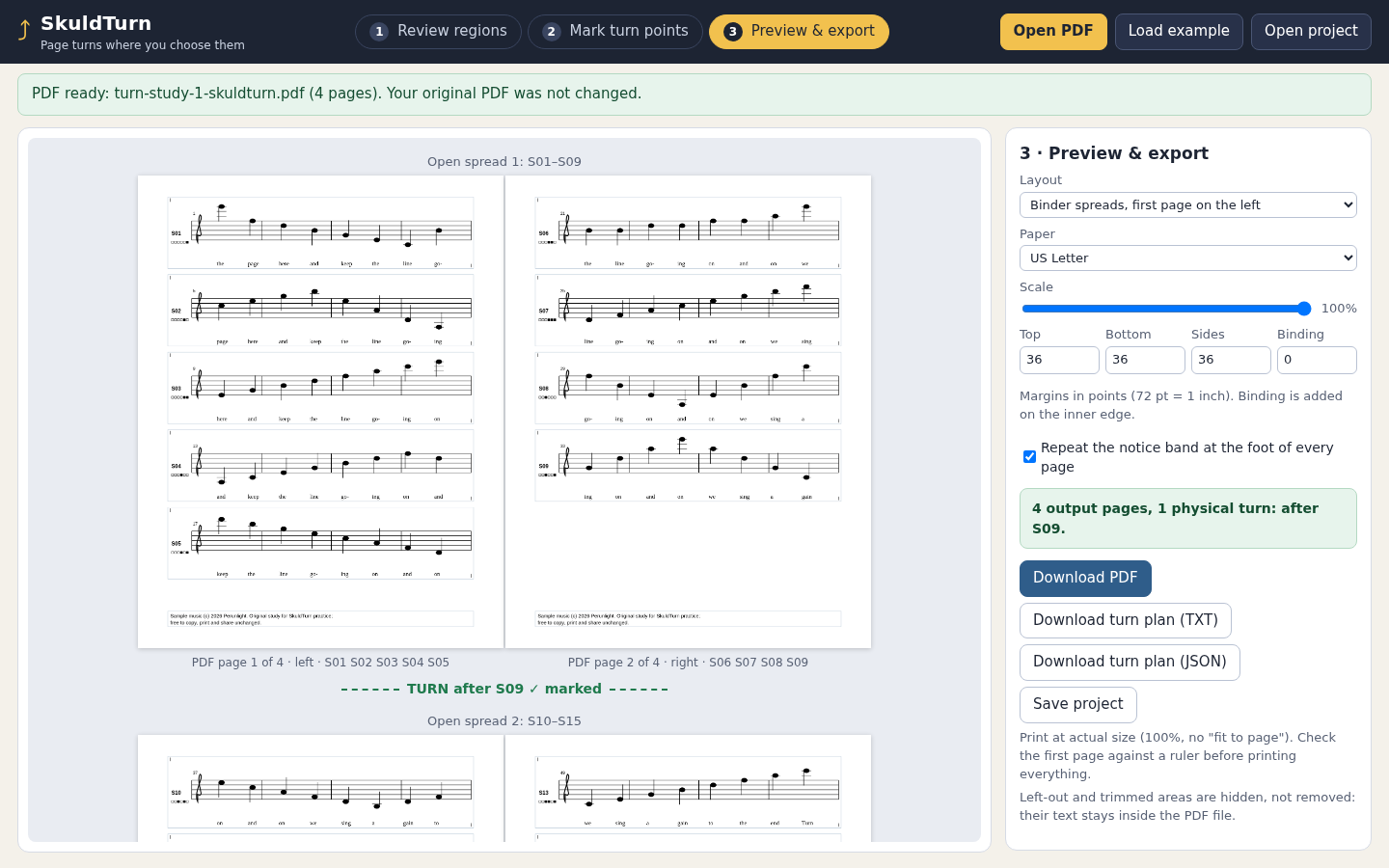This screenshot has width=1389, height=868.
Task: Focus the Bottom margin input
Action: coord(1145,360)
